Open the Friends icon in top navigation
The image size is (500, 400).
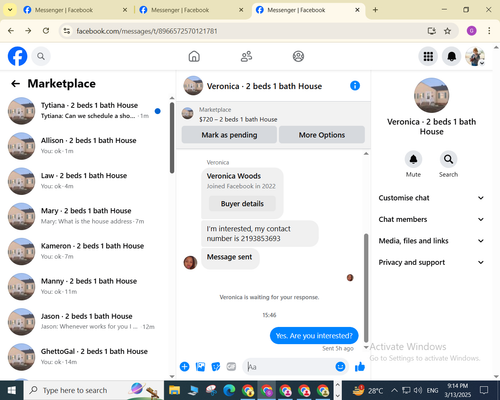pos(246,56)
